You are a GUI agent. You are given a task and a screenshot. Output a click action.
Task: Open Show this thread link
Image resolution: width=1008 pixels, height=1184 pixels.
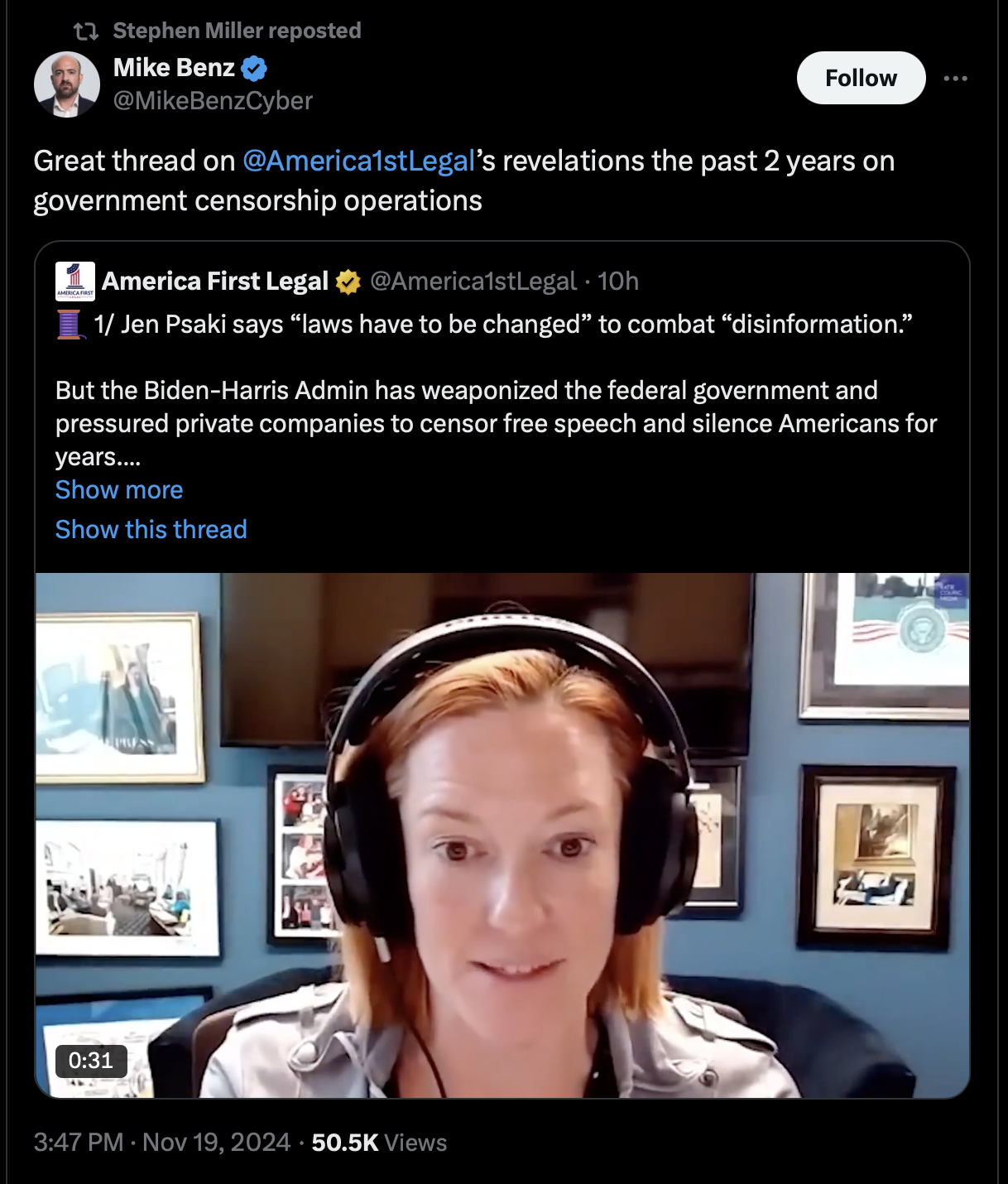click(x=151, y=529)
